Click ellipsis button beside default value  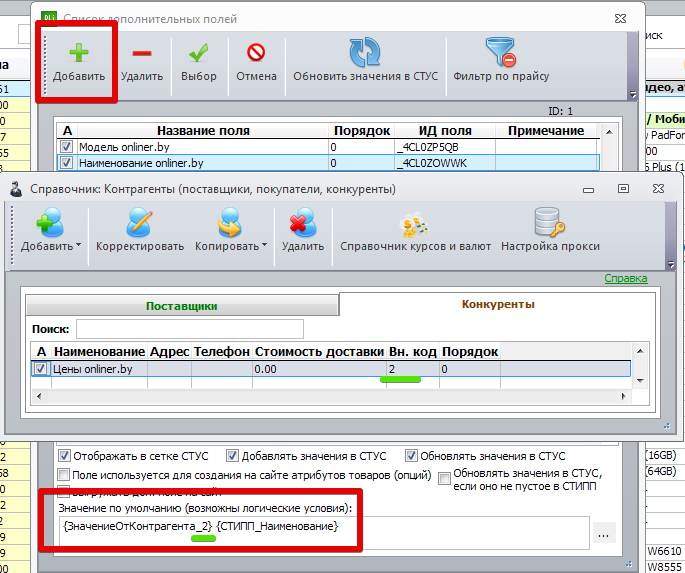pyautogui.click(x=604, y=535)
